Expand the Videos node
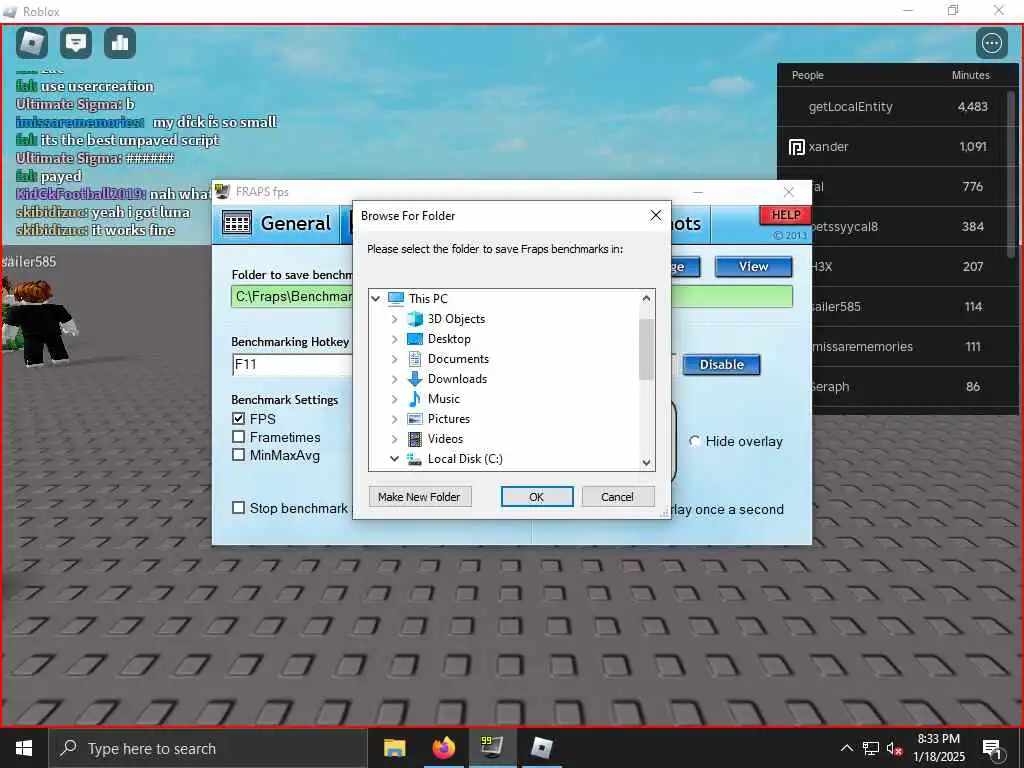Viewport: 1024px width, 768px height. click(x=394, y=440)
